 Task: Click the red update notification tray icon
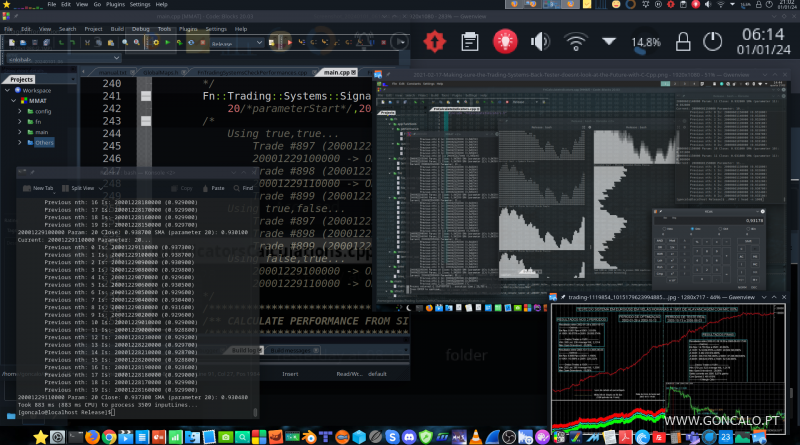click(x=434, y=41)
